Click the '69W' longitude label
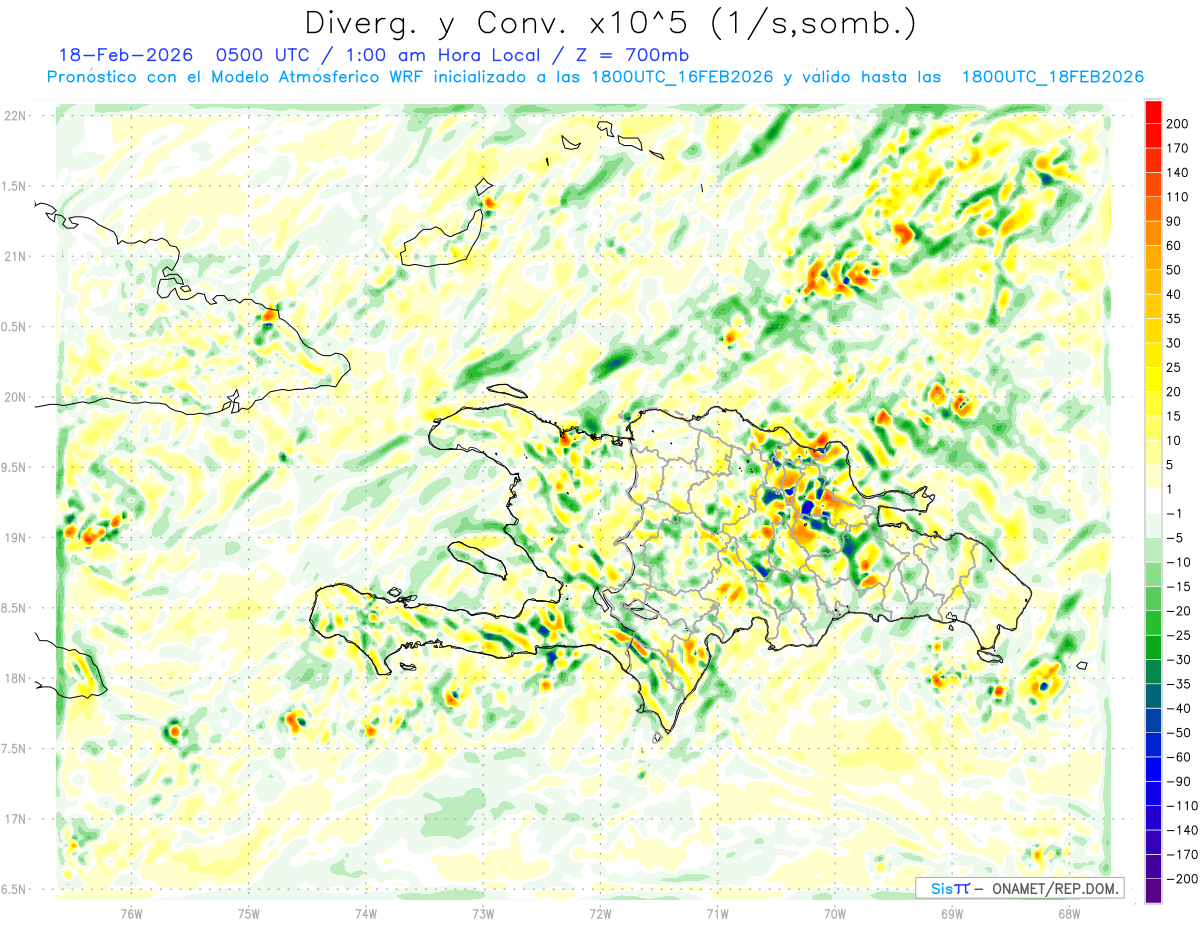Image resolution: width=1200 pixels, height=927 pixels. 952,913
